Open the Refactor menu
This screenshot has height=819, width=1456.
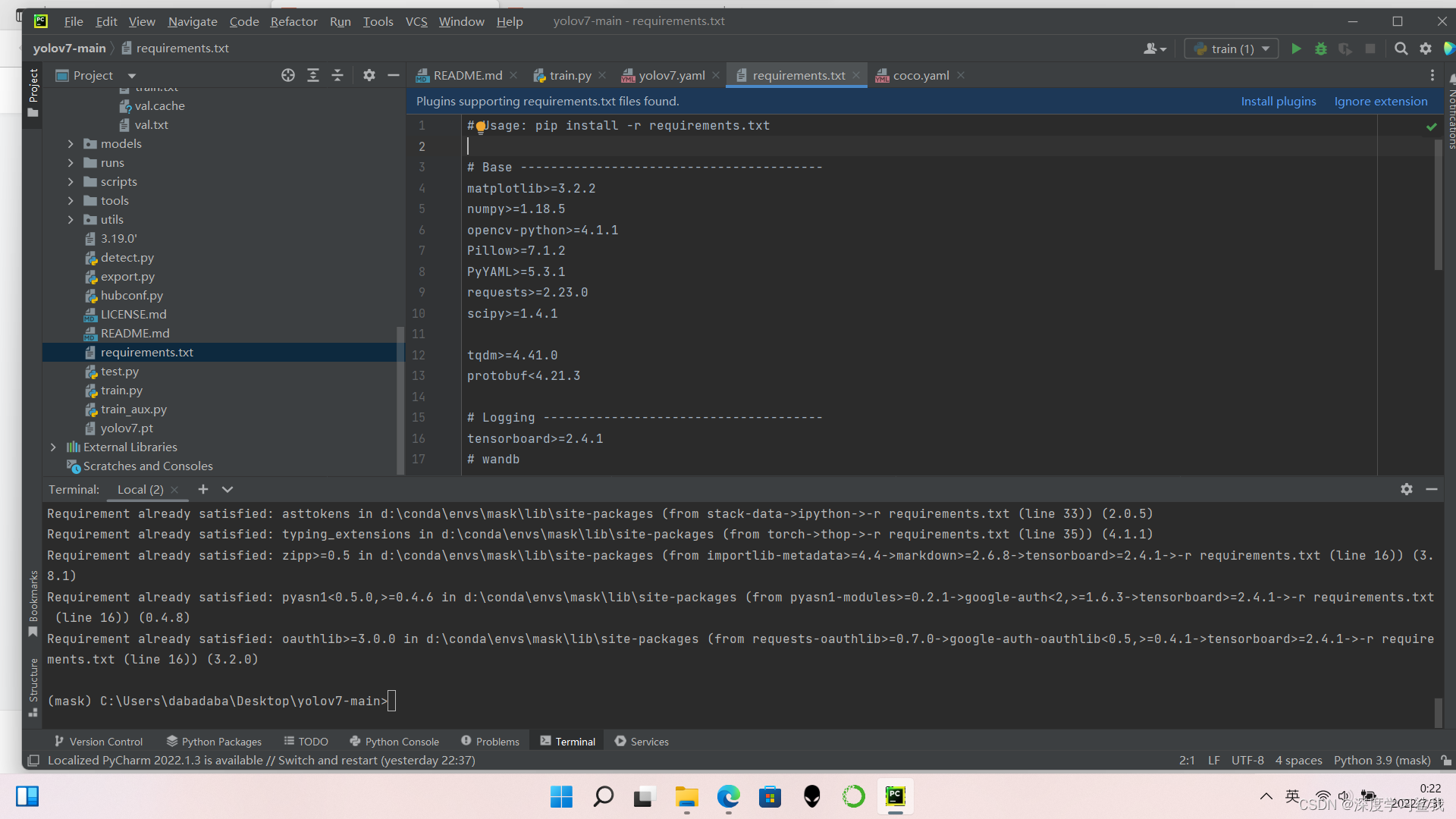(293, 21)
